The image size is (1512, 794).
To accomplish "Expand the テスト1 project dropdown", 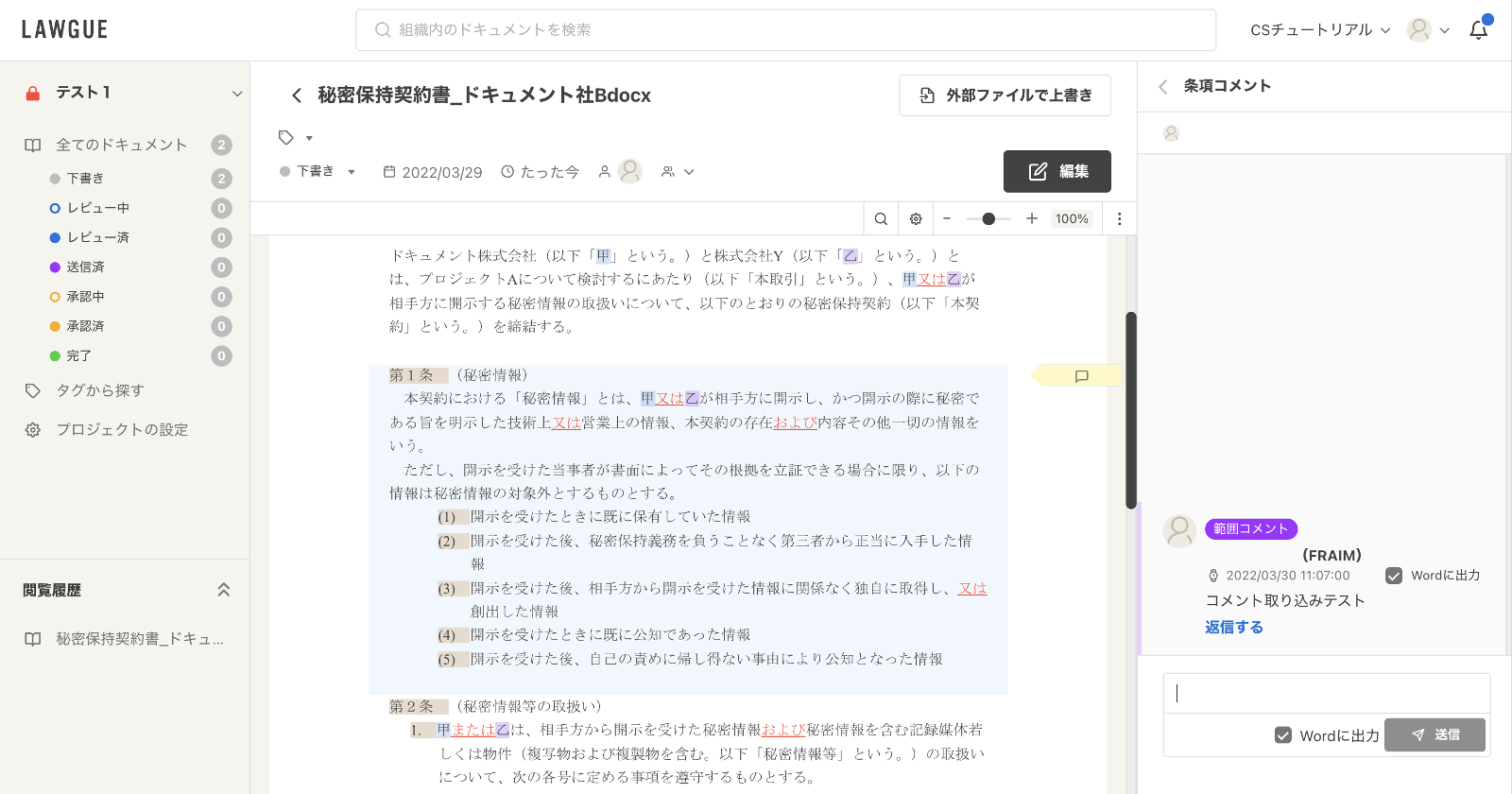I will (x=236, y=93).
